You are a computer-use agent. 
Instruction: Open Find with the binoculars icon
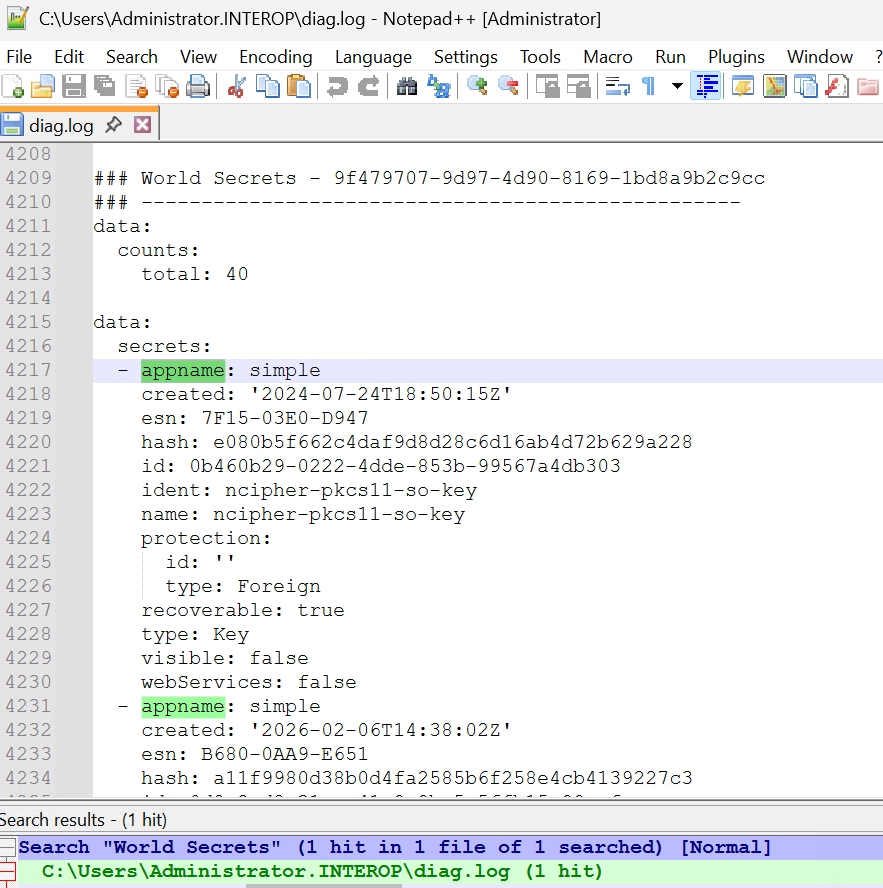coord(407,87)
